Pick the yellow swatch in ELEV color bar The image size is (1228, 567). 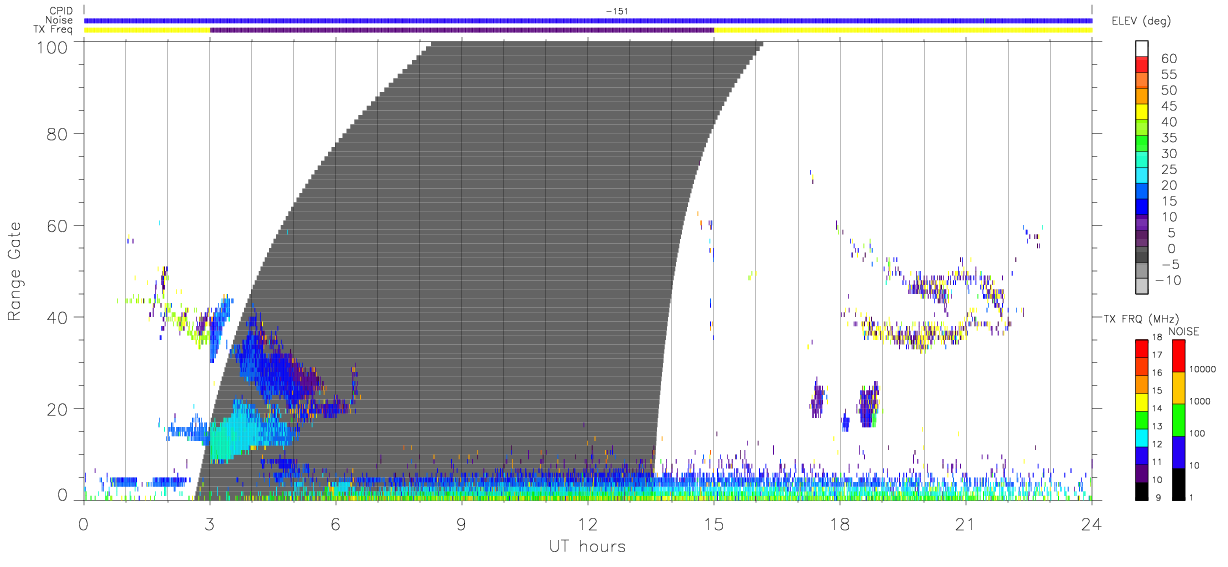pyautogui.click(x=1142, y=111)
